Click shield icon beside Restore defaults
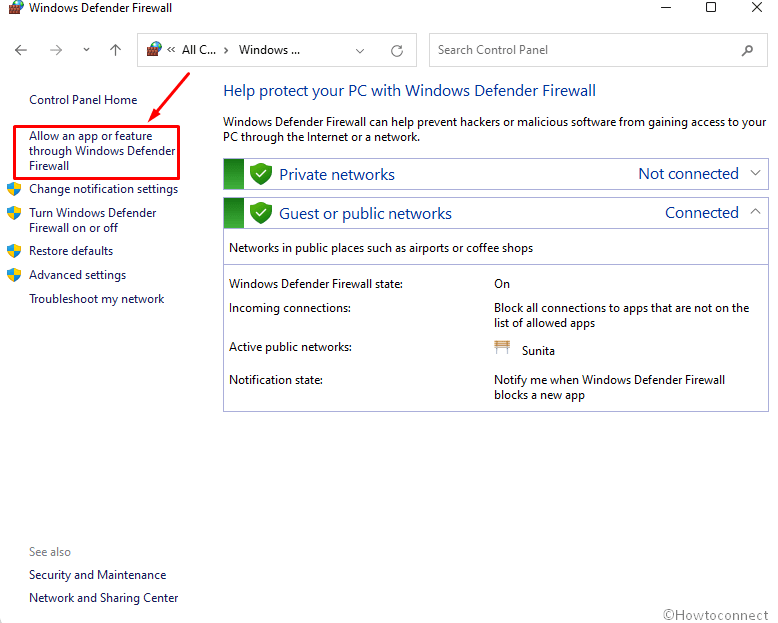The image size is (778, 623). click(x=14, y=251)
